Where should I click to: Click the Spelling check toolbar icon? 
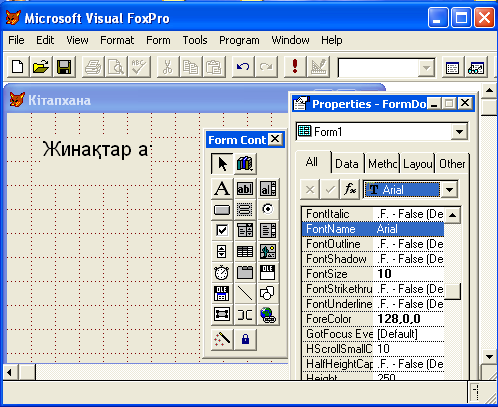pyautogui.click(x=139, y=67)
